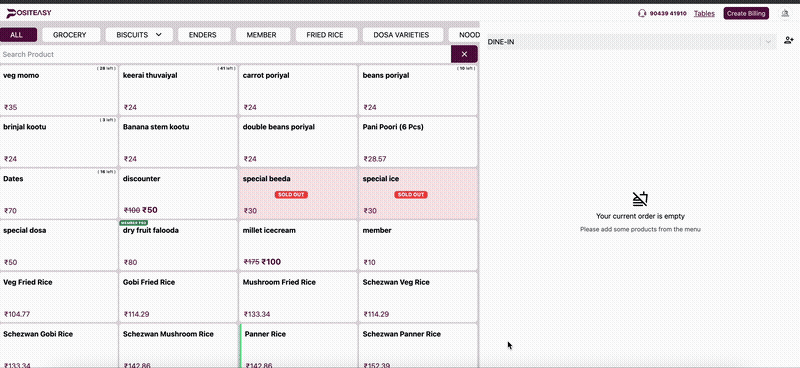
Task: Select the Schezwan Mushroom Rice card
Action: tap(178, 346)
